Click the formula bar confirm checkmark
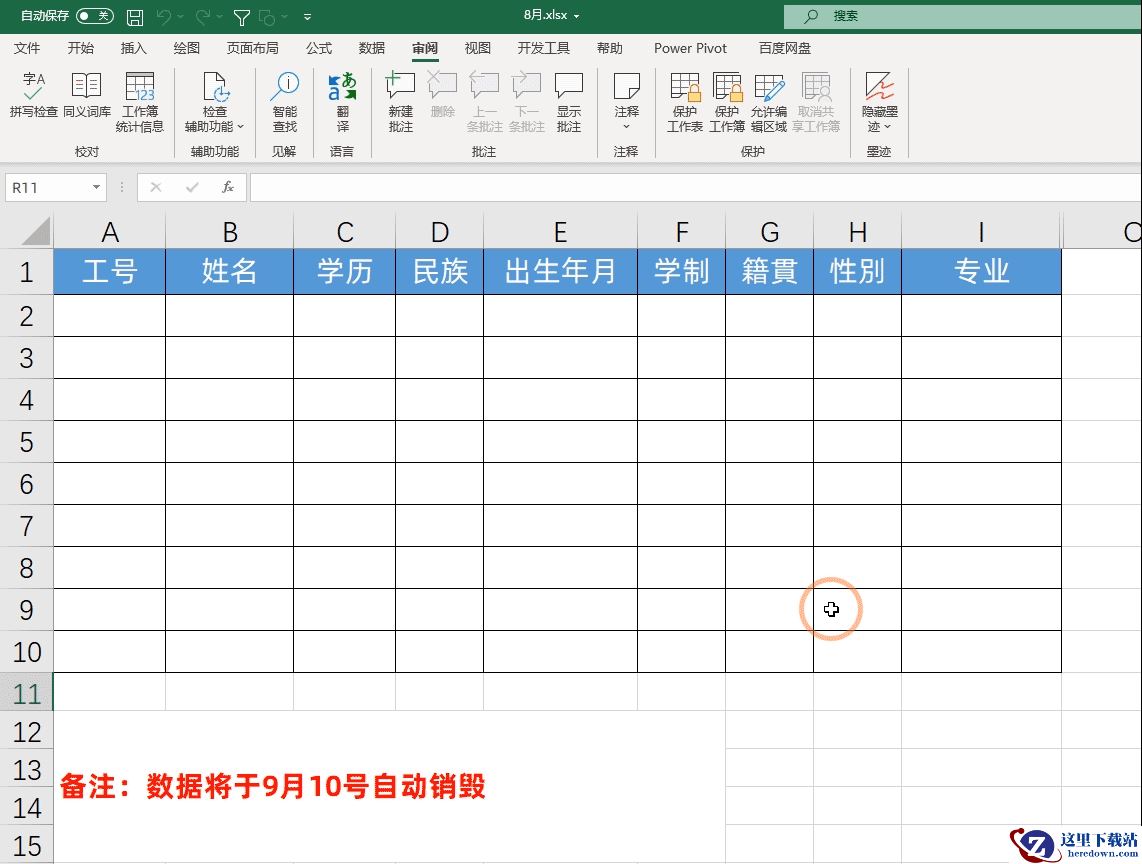 [192, 188]
